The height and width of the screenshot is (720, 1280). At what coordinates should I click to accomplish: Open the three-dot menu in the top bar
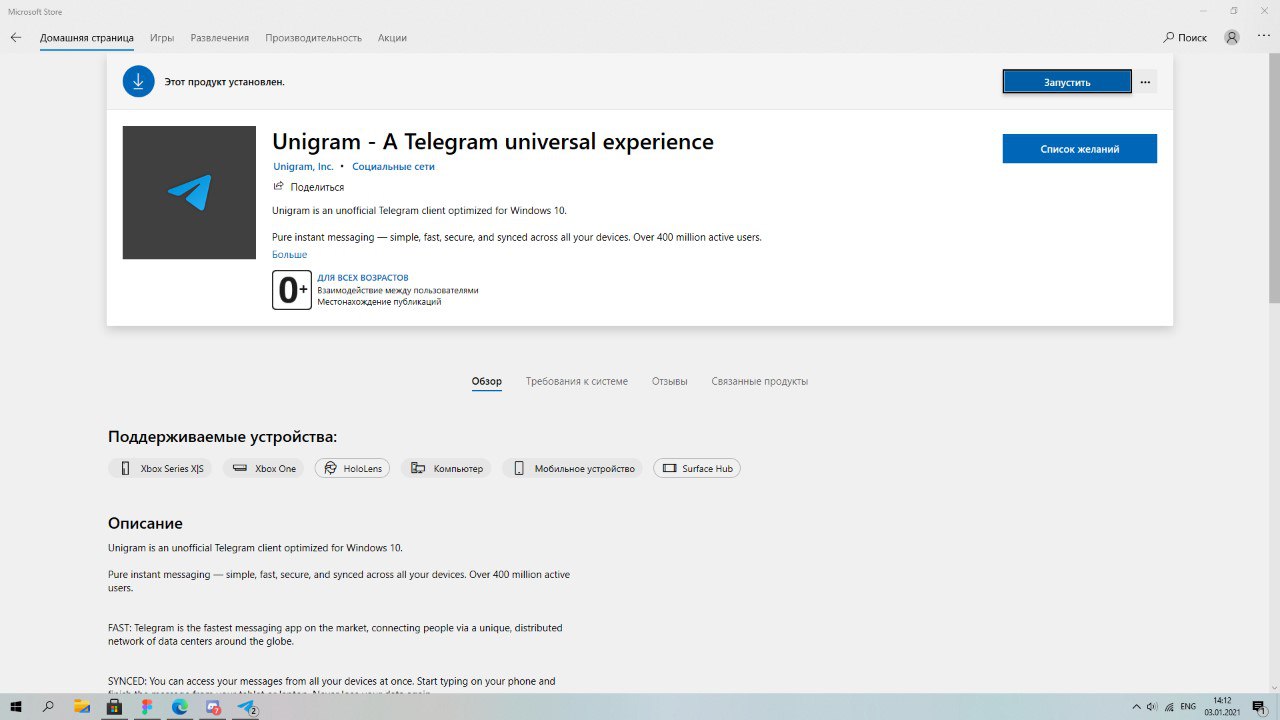[1263, 38]
